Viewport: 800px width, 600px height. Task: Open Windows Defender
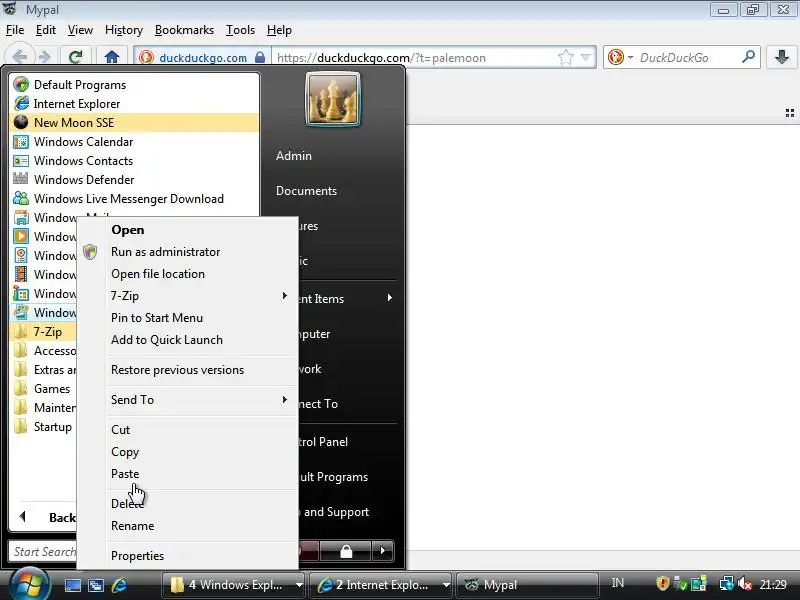tap(134, 180)
